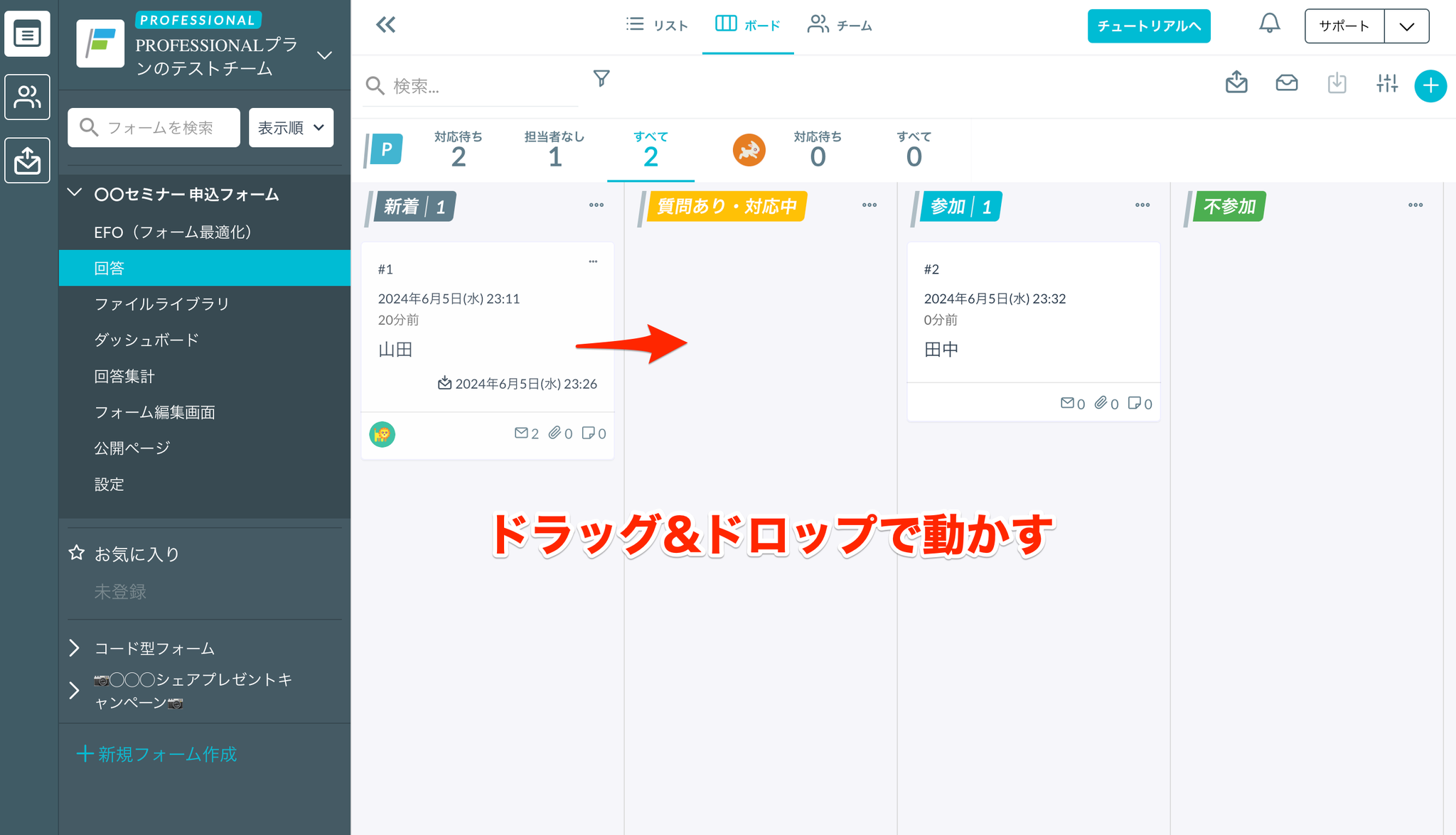Click the 新規フォーム作成 link
This screenshot has height=835, width=1456.
[x=157, y=754]
